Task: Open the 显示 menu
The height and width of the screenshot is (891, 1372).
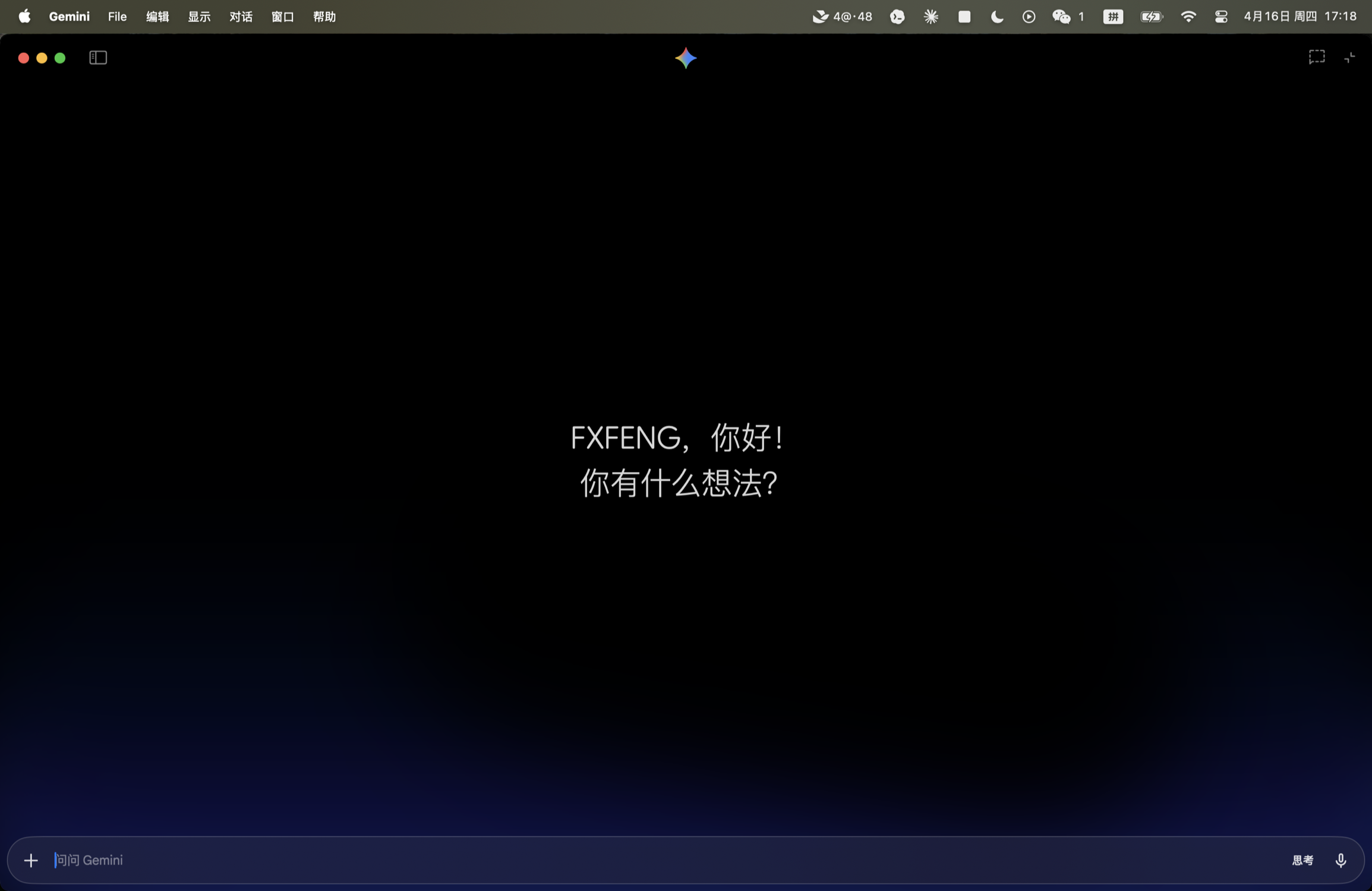Action: (199, 17)
